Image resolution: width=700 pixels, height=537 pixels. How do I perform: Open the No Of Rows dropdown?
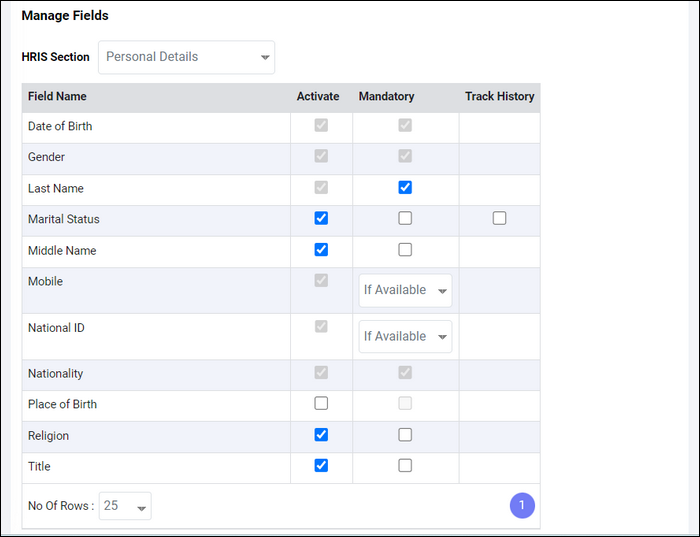tap(125, 506)
